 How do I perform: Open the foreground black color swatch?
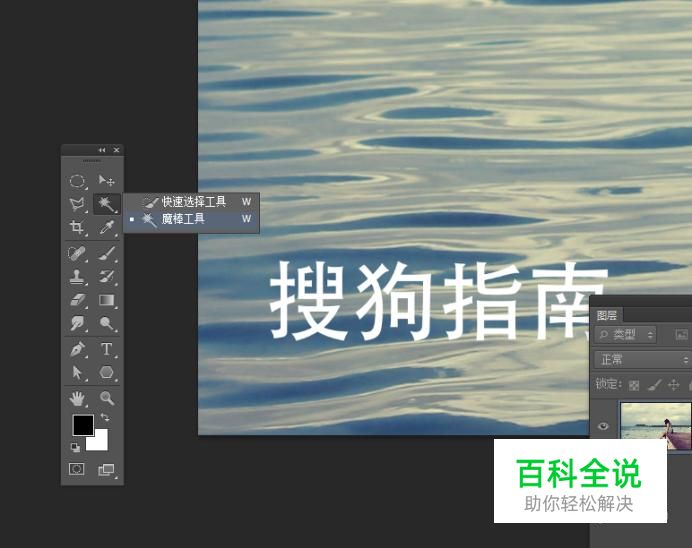[83, 425]
